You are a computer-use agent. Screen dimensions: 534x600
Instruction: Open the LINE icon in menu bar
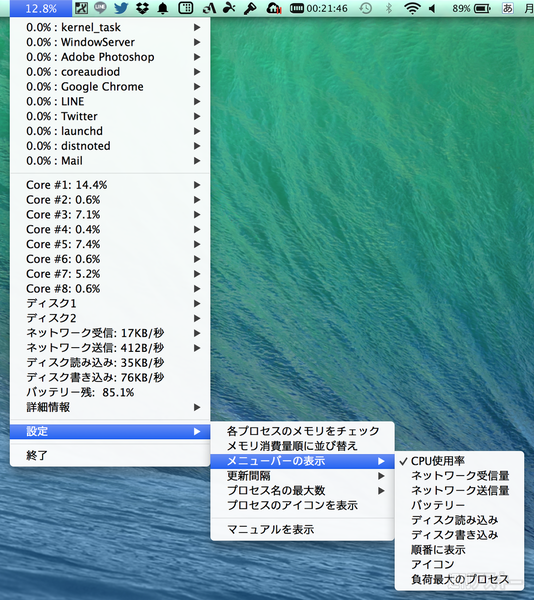(100, 8)
